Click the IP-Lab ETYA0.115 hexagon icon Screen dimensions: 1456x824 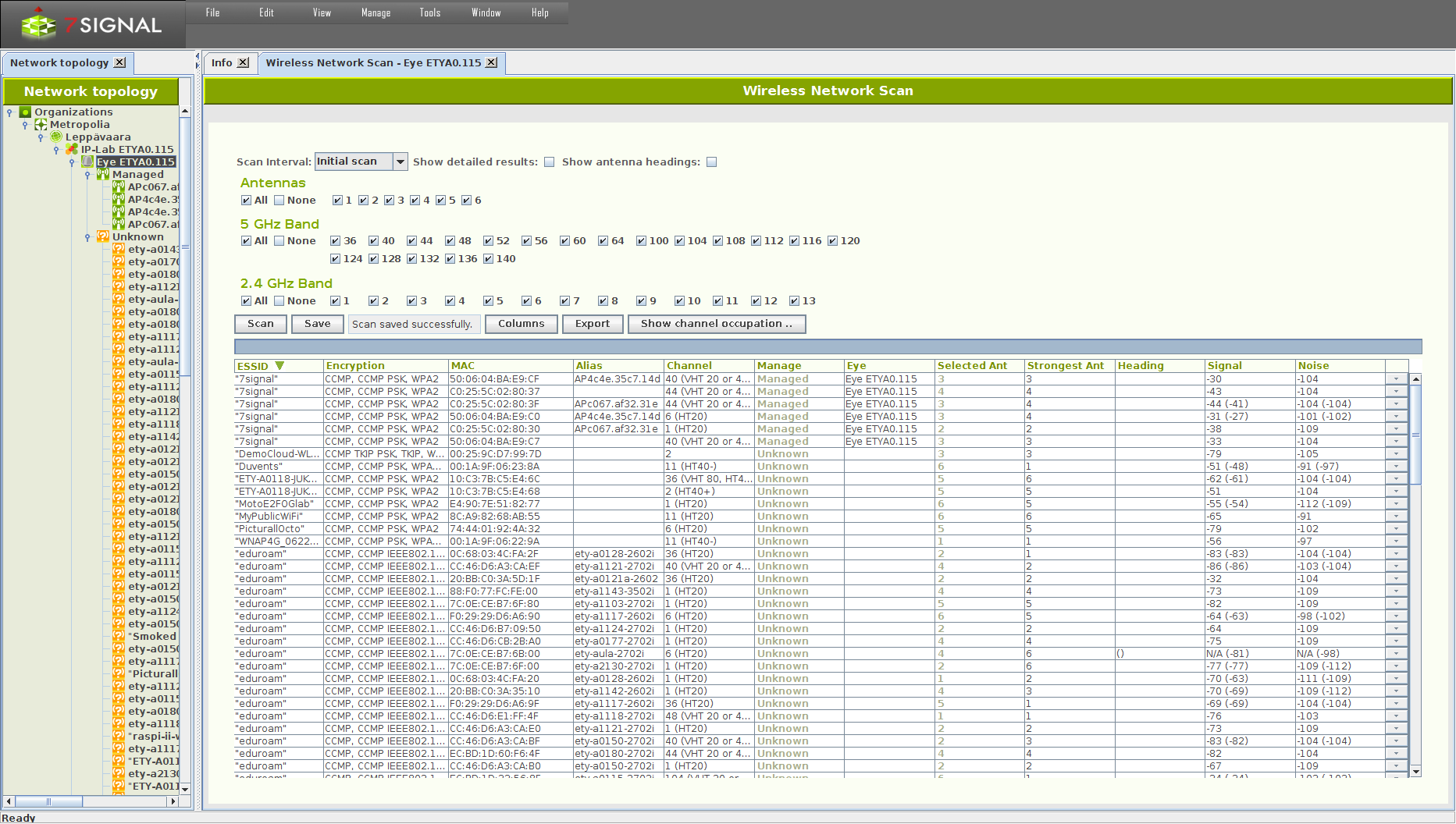point(72,150)
